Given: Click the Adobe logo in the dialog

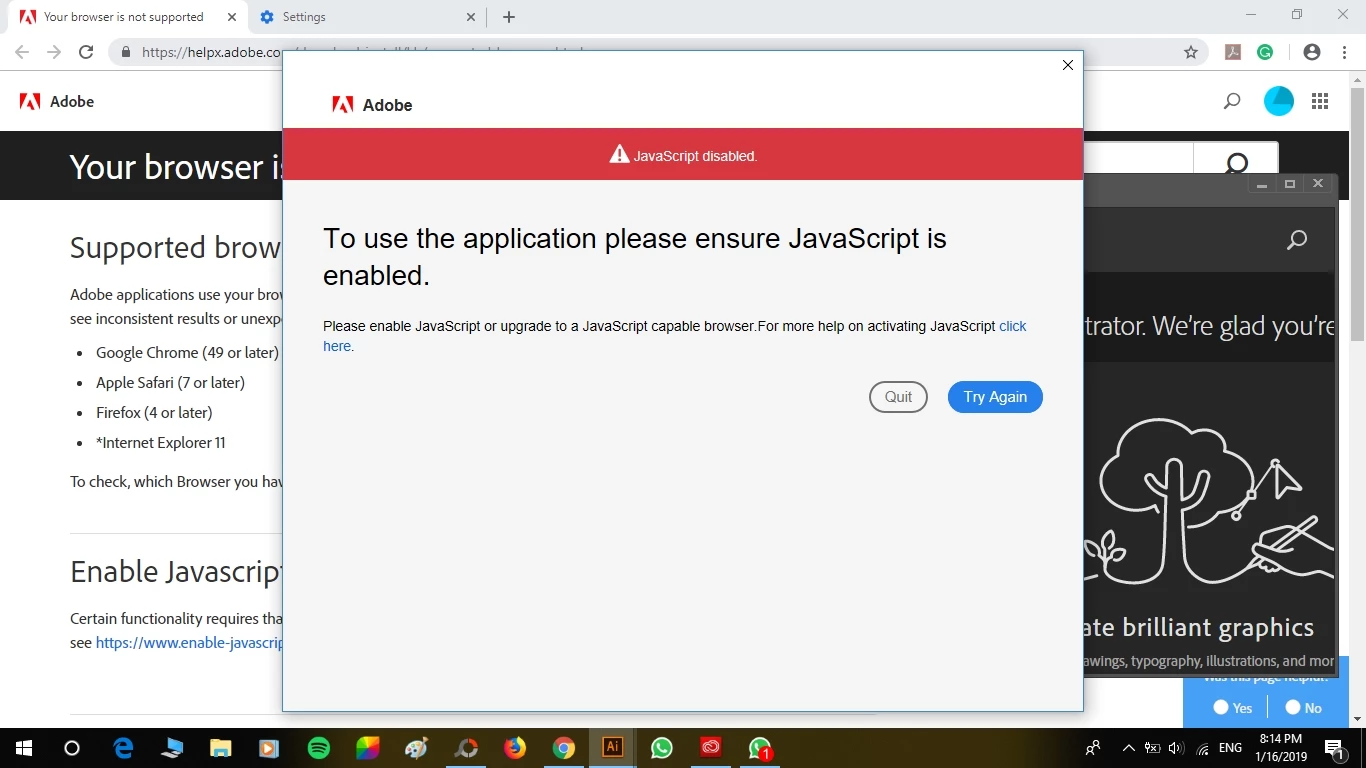Looking at the screenshot, I should (372, 105).
